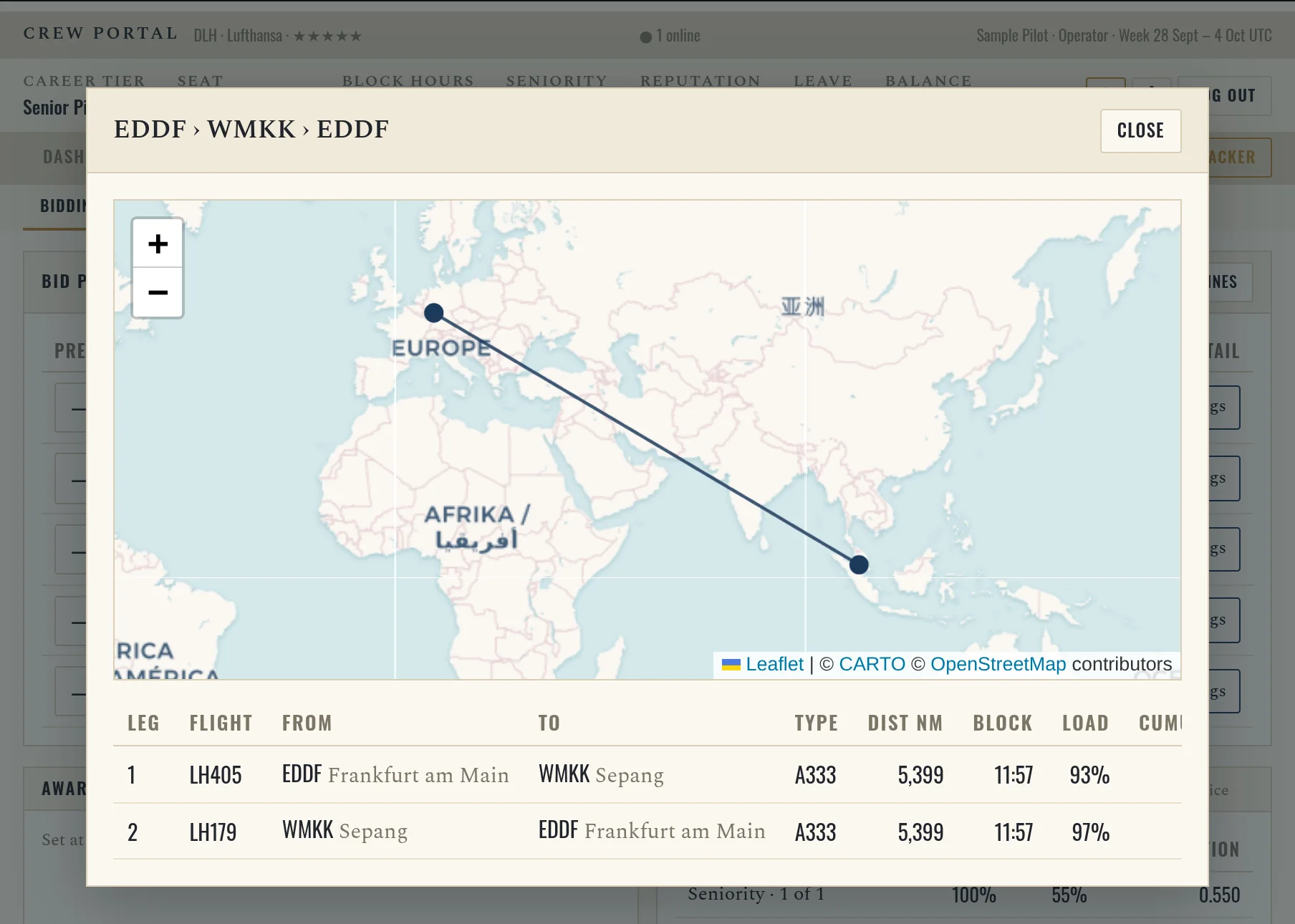Click the DIST NM column header

pos(905,723)
